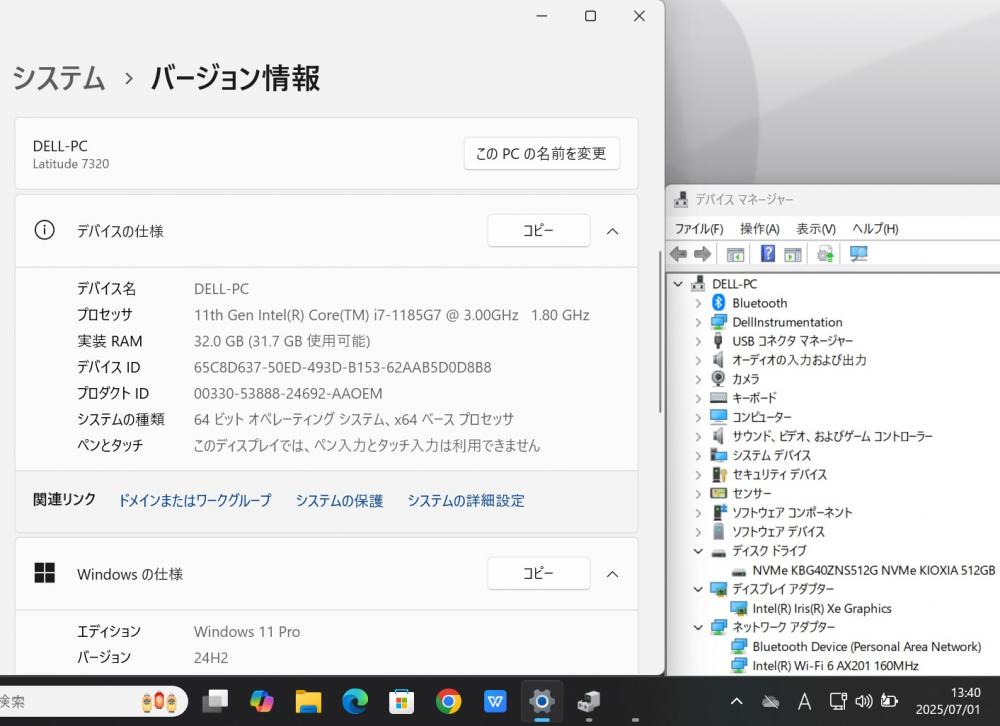This screenshot has width=1000, height=726.
Task: Select the NVMe KBG40ZNS512G KIOXIA disk entry
Action: coord(873,570)
